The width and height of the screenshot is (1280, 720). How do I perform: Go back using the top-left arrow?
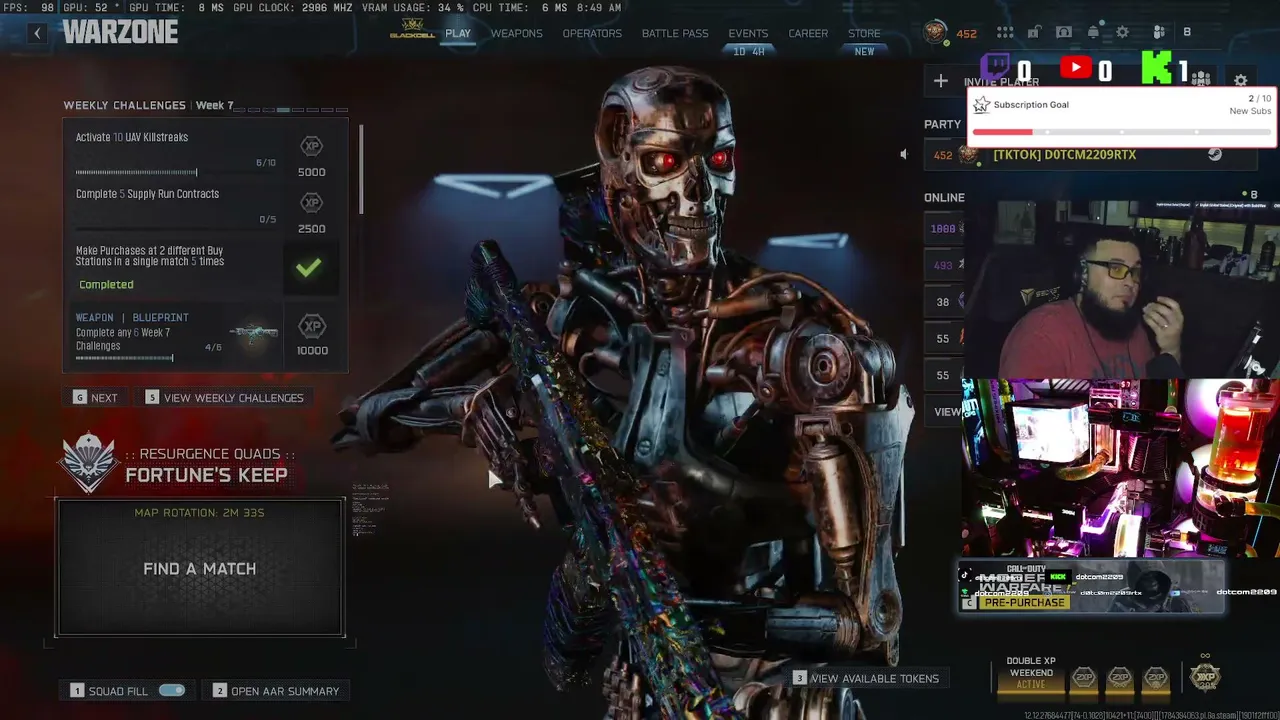point(37,33)
